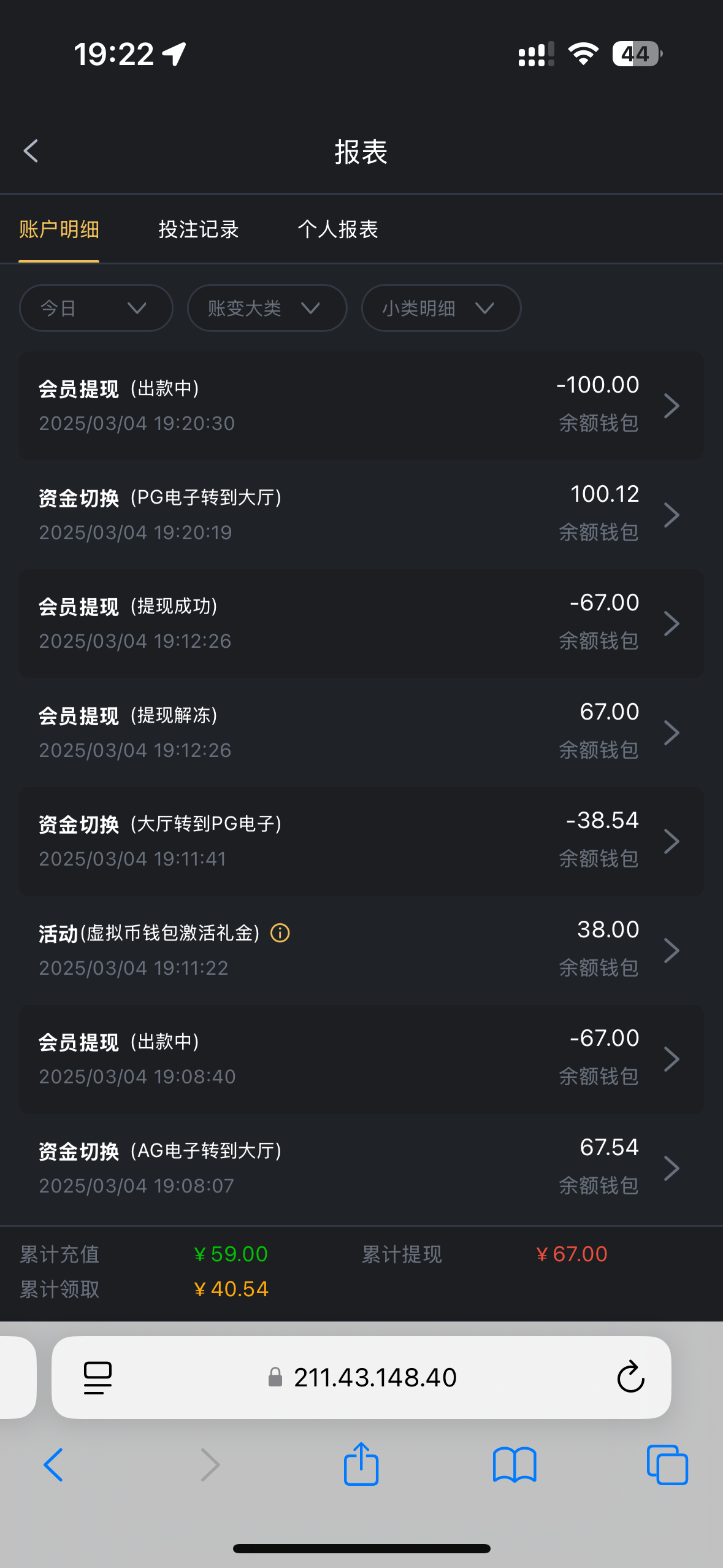723x1568 pixels.
Task: Switch to the 投注记录 tab
Action: (x=199, y=229)
